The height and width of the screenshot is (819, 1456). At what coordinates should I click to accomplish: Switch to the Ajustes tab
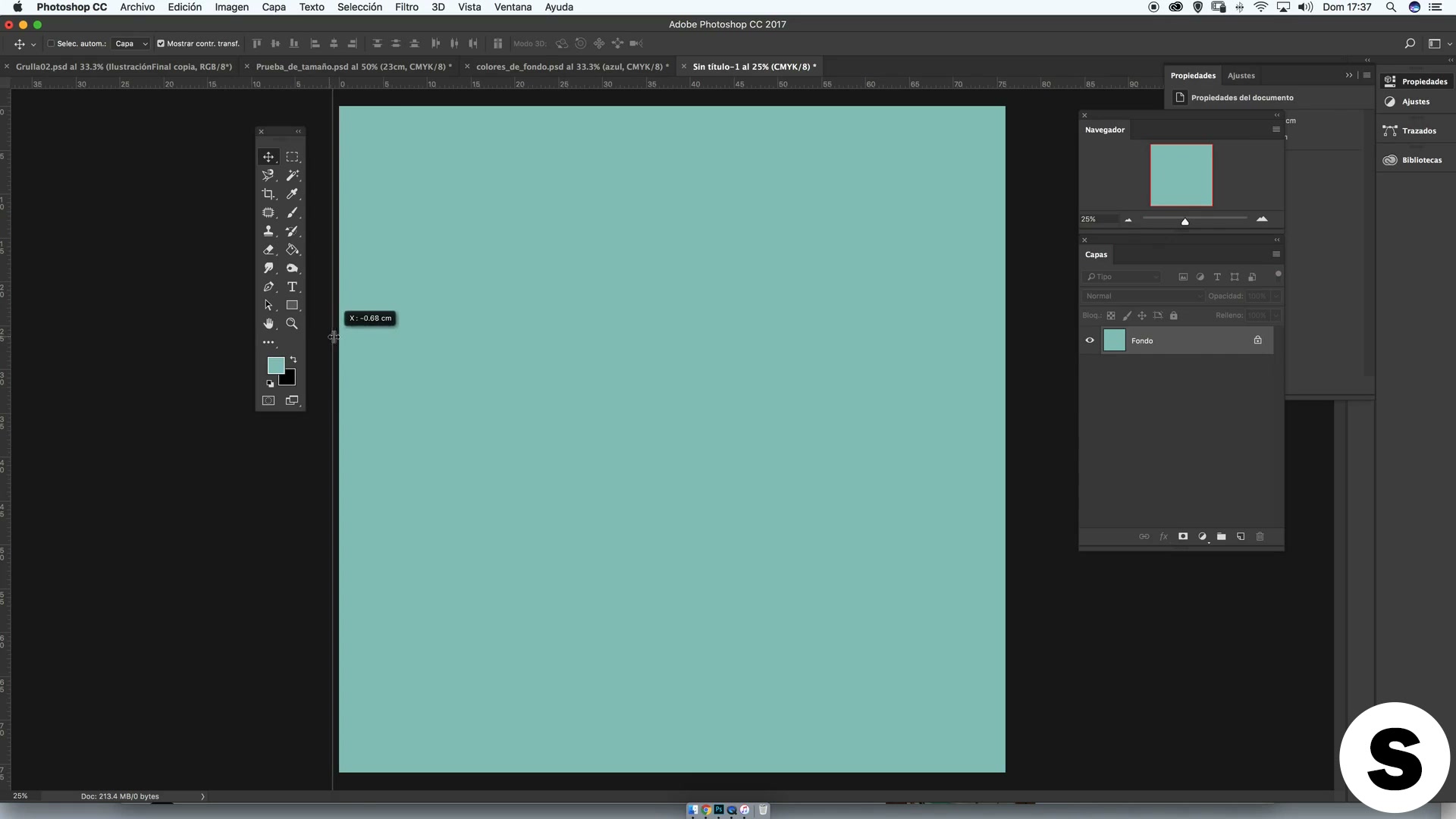click(1241, 76)
